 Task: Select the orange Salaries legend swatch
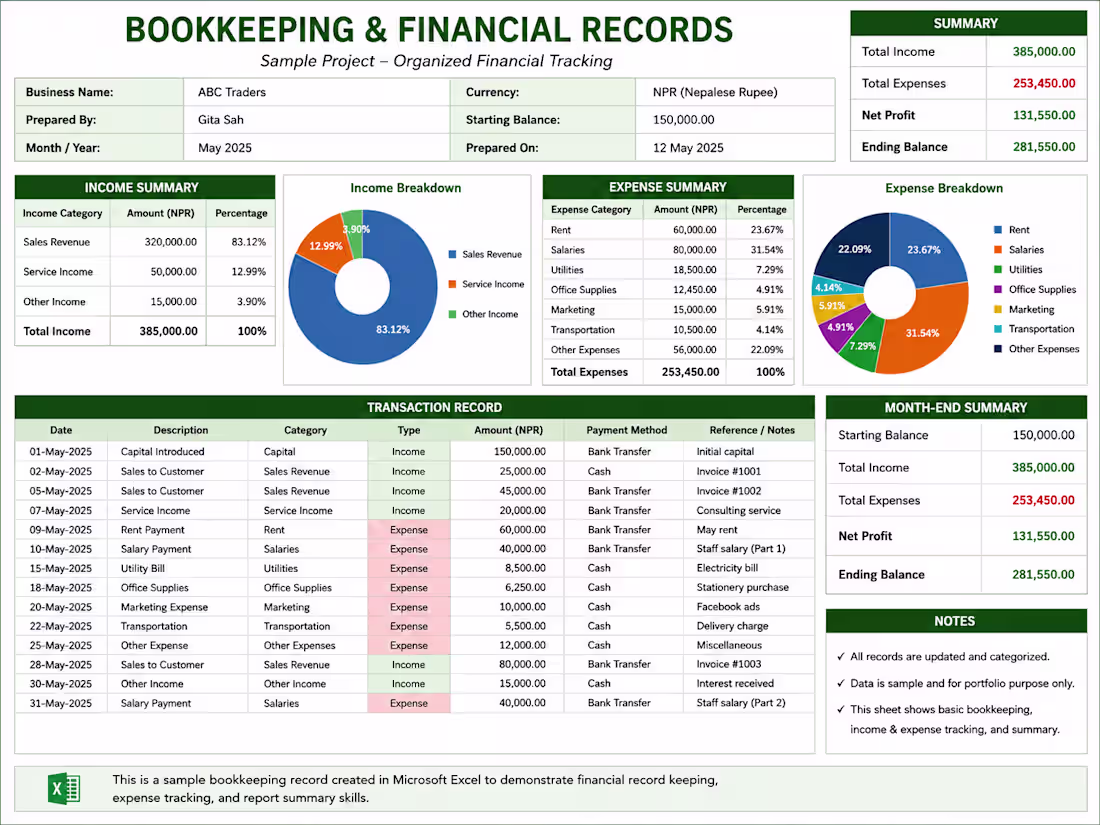(x=998, y=249)
